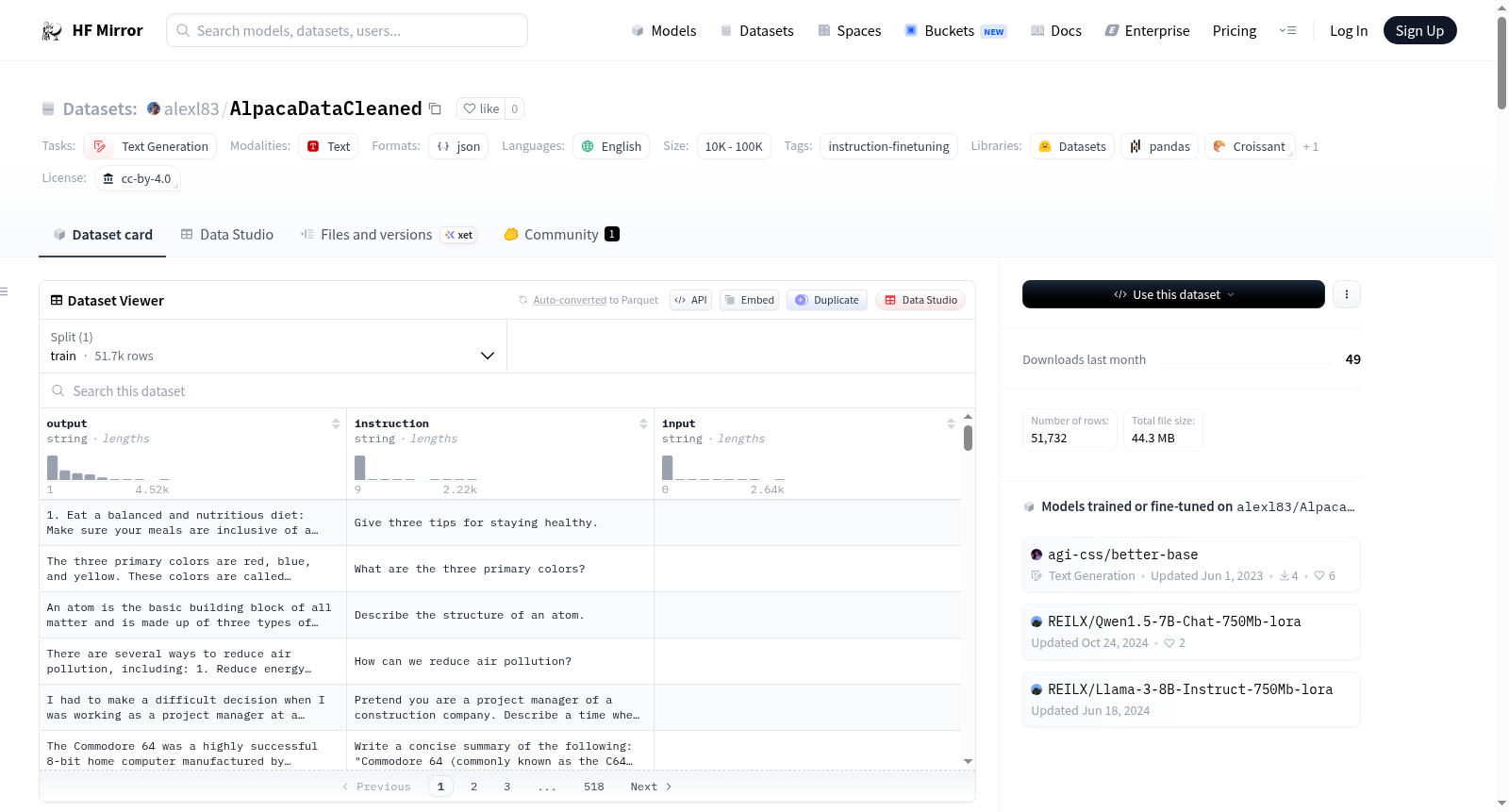
Task: Open Docs in the top navigation
Action: pyautogui.click(x=1056, y=31)
